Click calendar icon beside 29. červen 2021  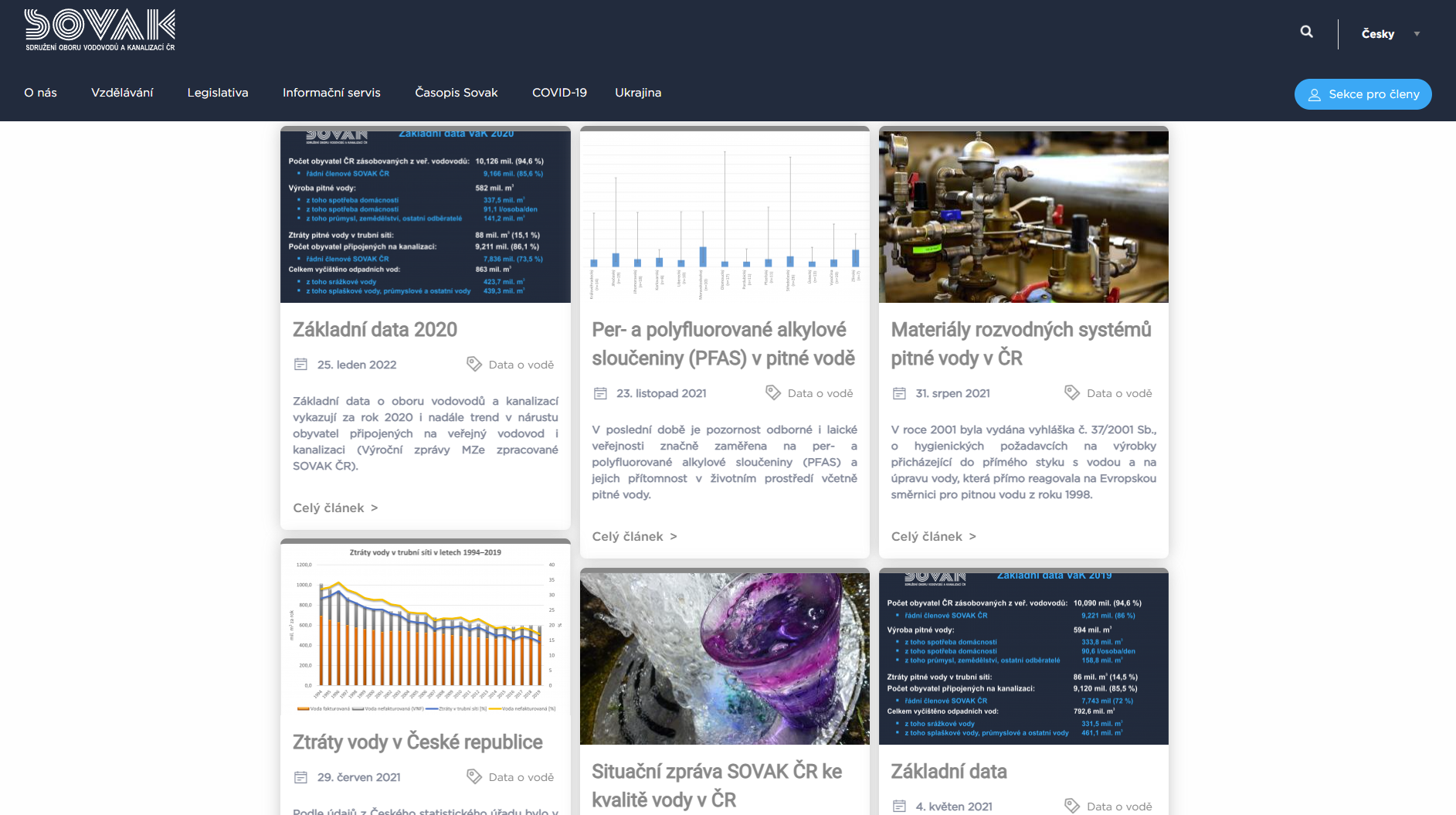300,777
